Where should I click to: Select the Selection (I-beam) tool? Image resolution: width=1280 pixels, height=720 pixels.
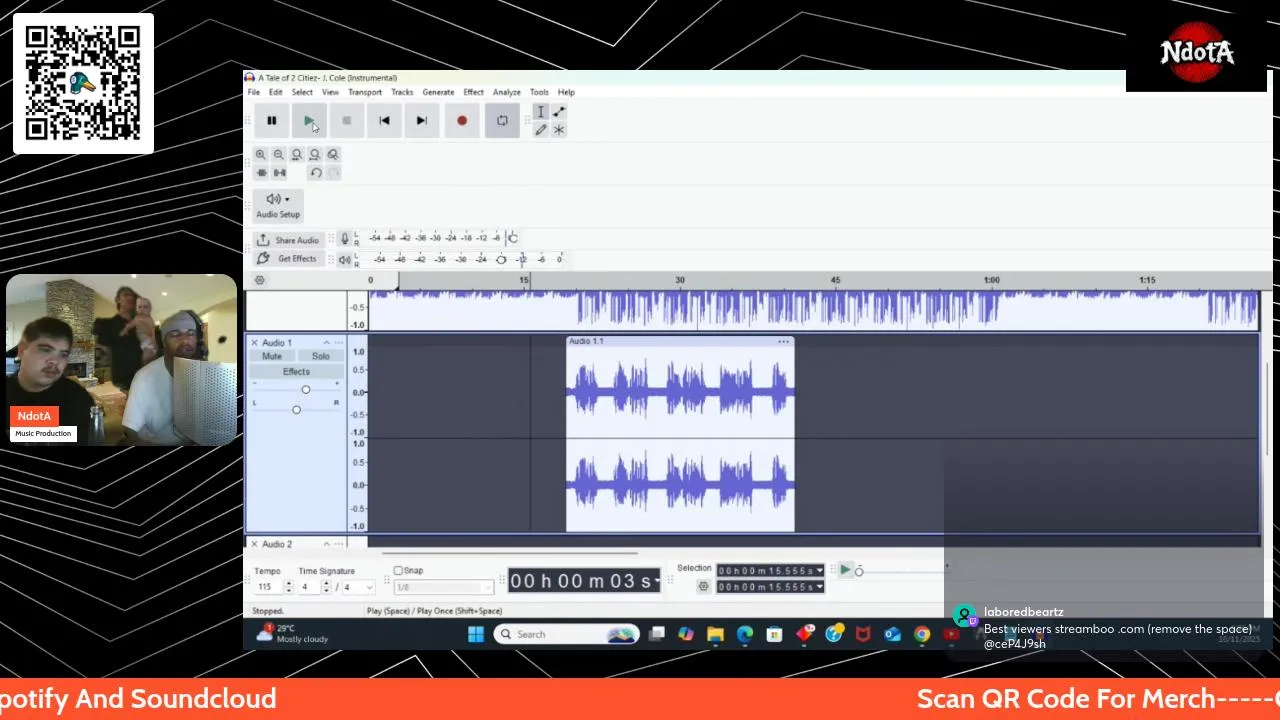click(x=540, y=112)
